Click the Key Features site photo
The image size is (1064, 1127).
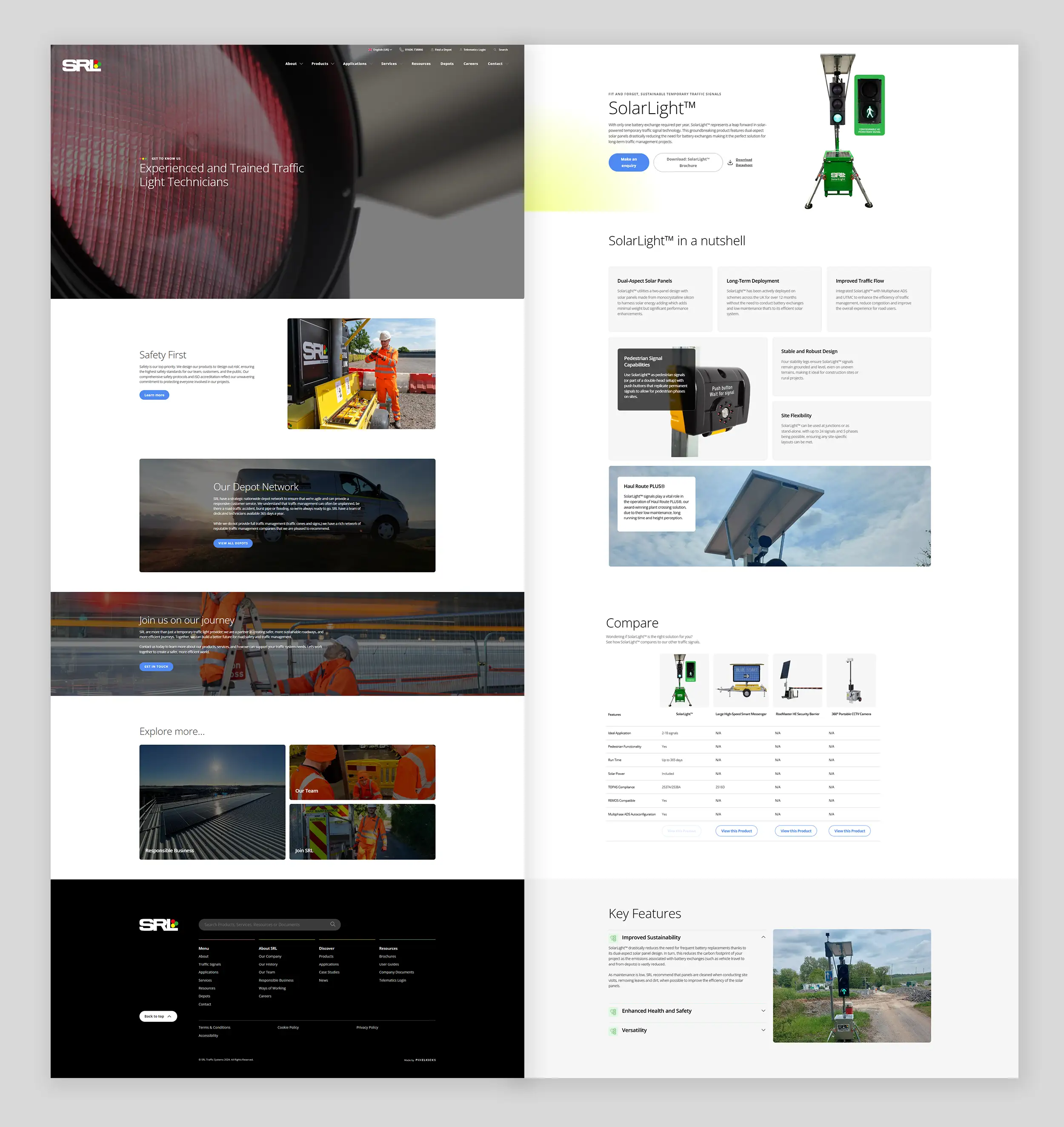[x=852, y=986]
